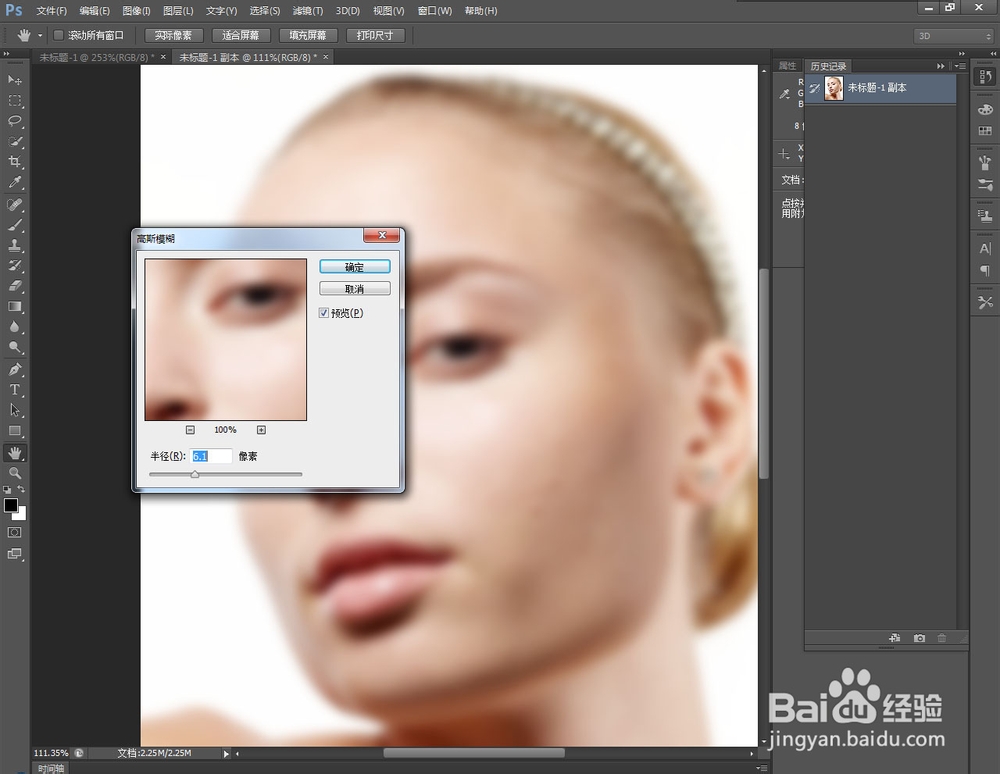This screenshot has width=1000, height=774.
Task: Enable 滚动所有窗口 checkbox
Action: [59, 35]
